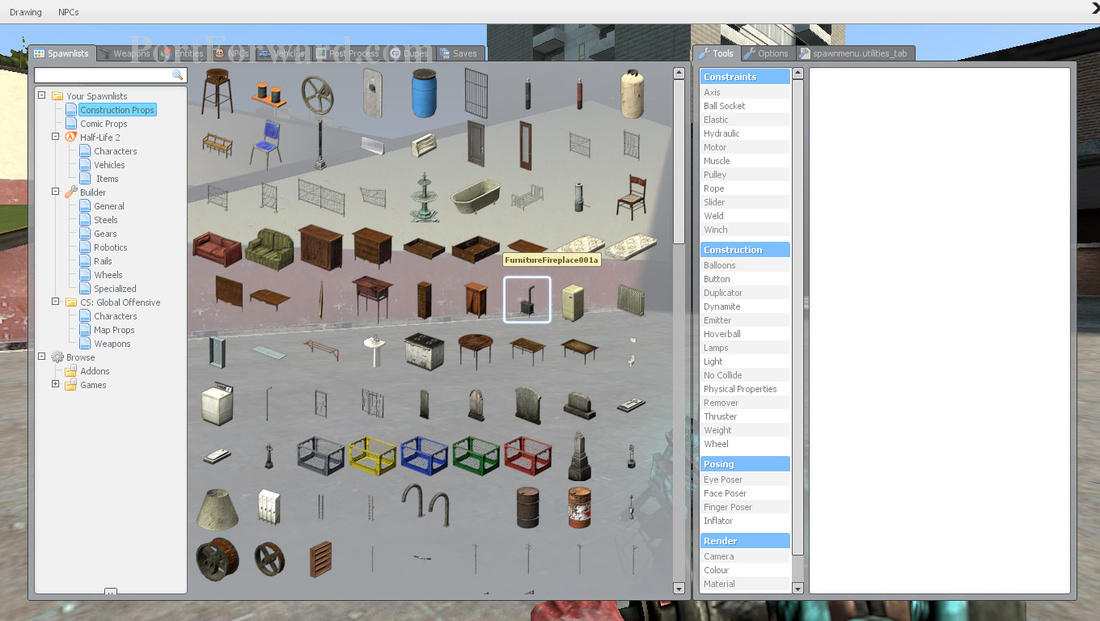The image size is (1100, 621).
Task: Spawn the red explosive barrel prop
Action: (579, 507)
